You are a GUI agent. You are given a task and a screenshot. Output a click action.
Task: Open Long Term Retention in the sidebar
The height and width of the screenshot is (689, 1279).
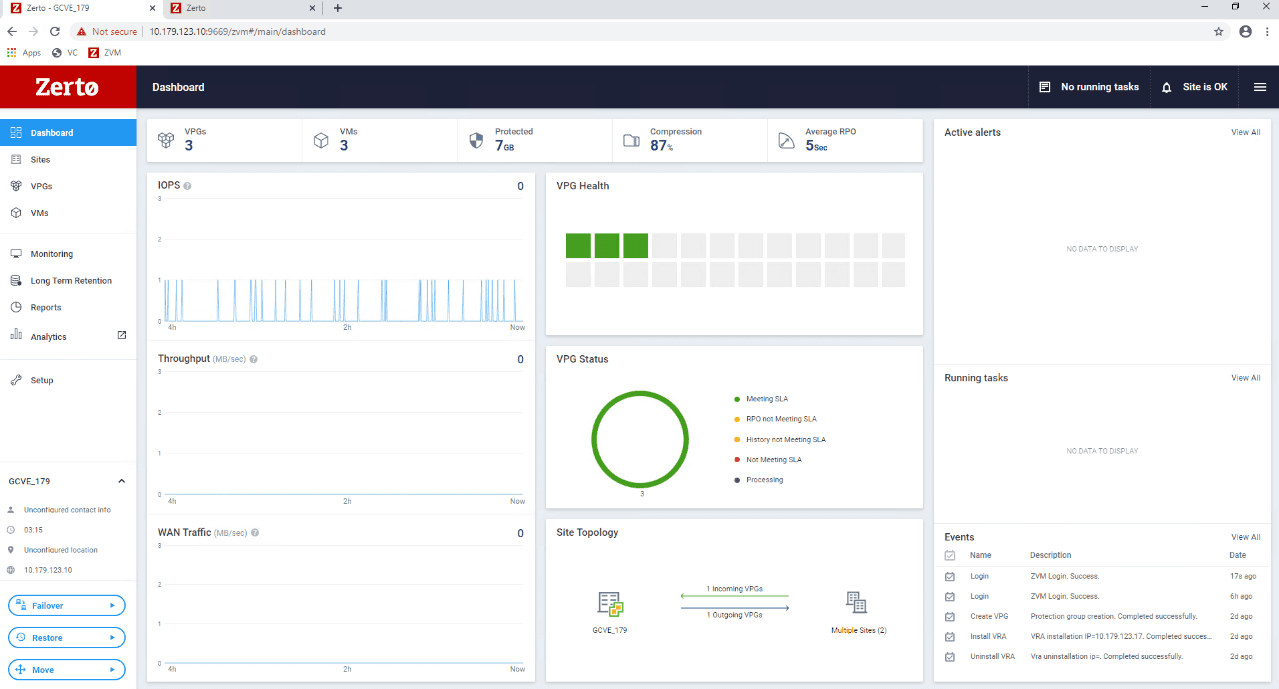pos(70,281)
